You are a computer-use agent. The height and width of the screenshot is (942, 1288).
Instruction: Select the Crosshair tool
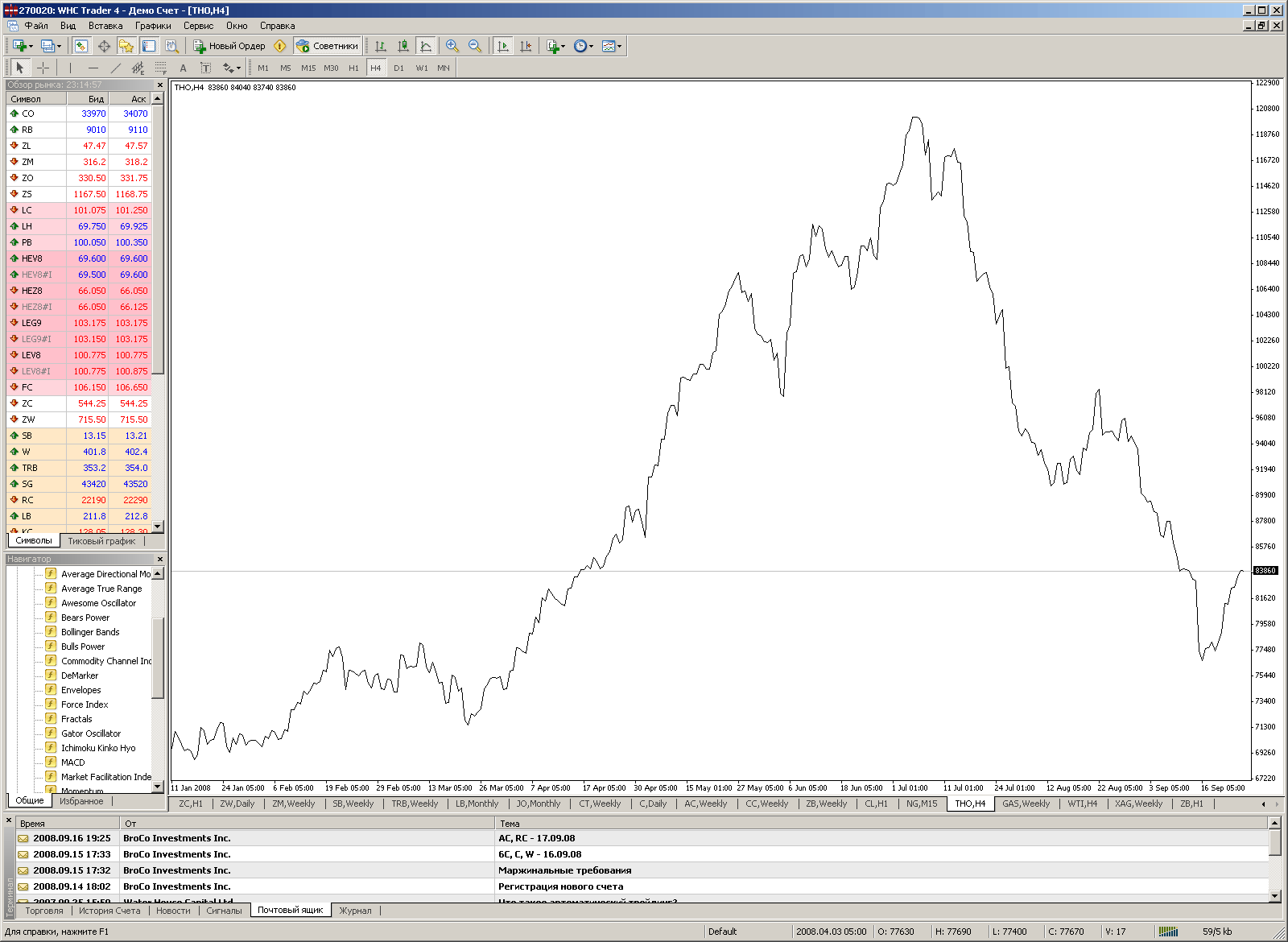tap(43, 68)
